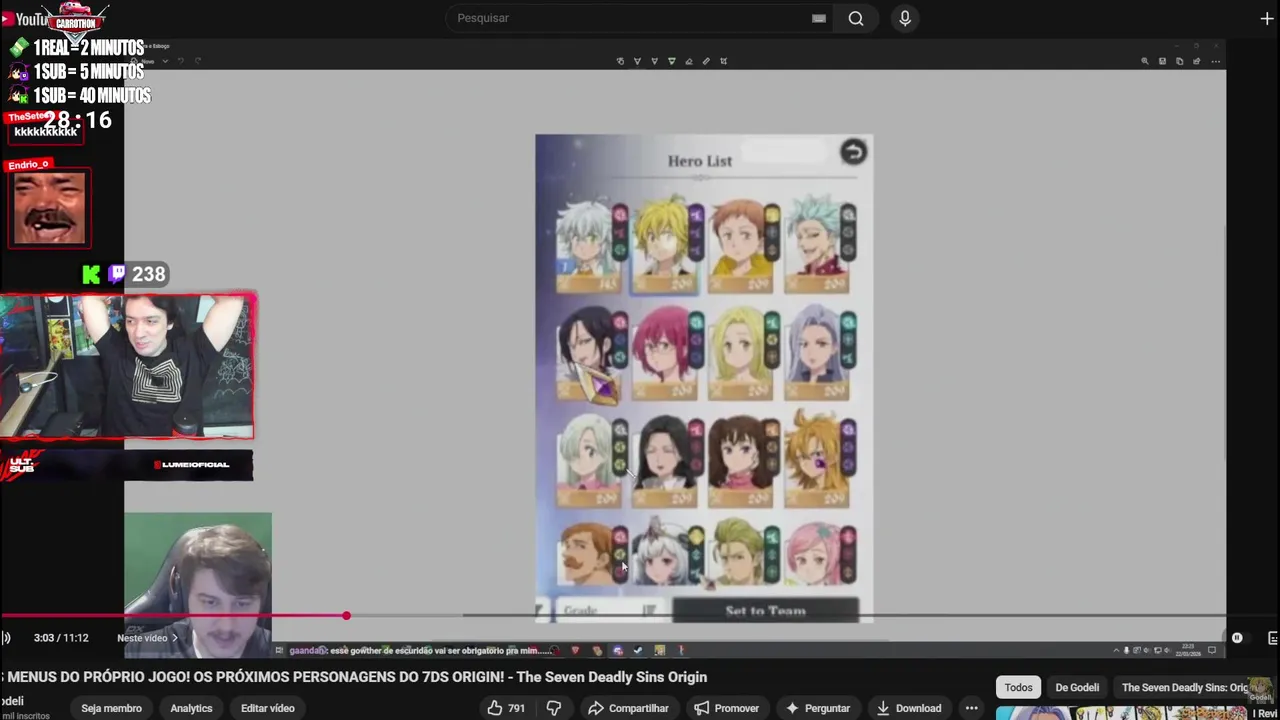Select the spiky orange-haired hero in third row
The height and width of the screenshot is (720, 1280).
click(x=819, y=460)
